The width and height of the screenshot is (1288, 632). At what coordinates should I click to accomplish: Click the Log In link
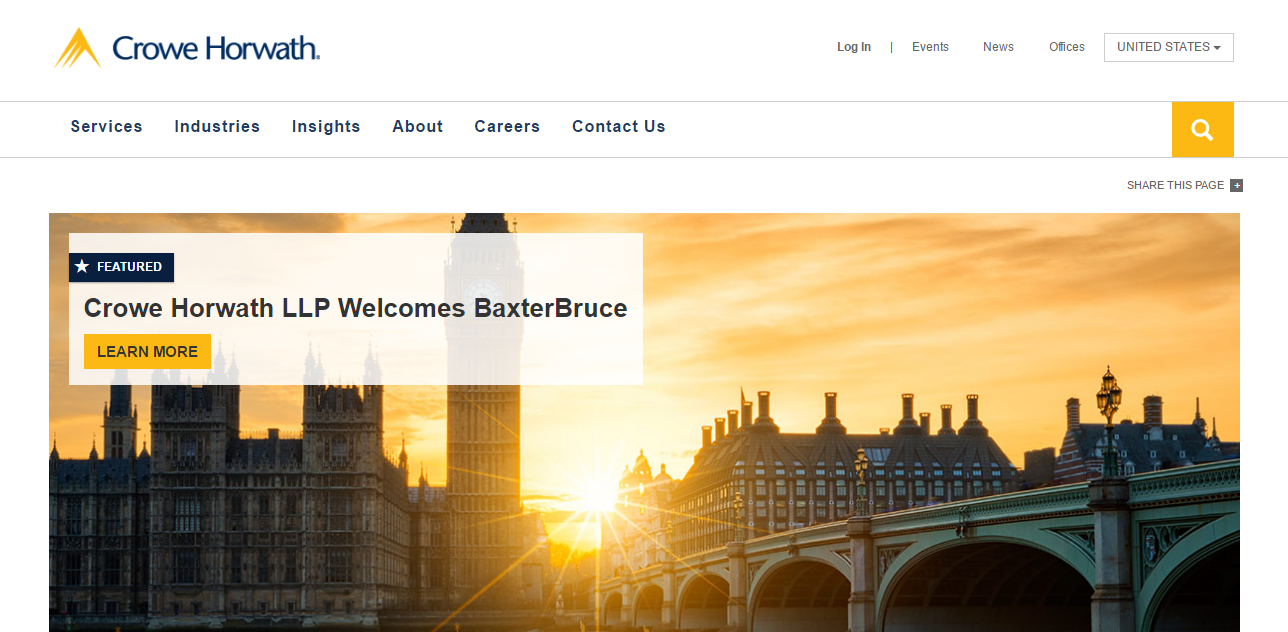854,47
